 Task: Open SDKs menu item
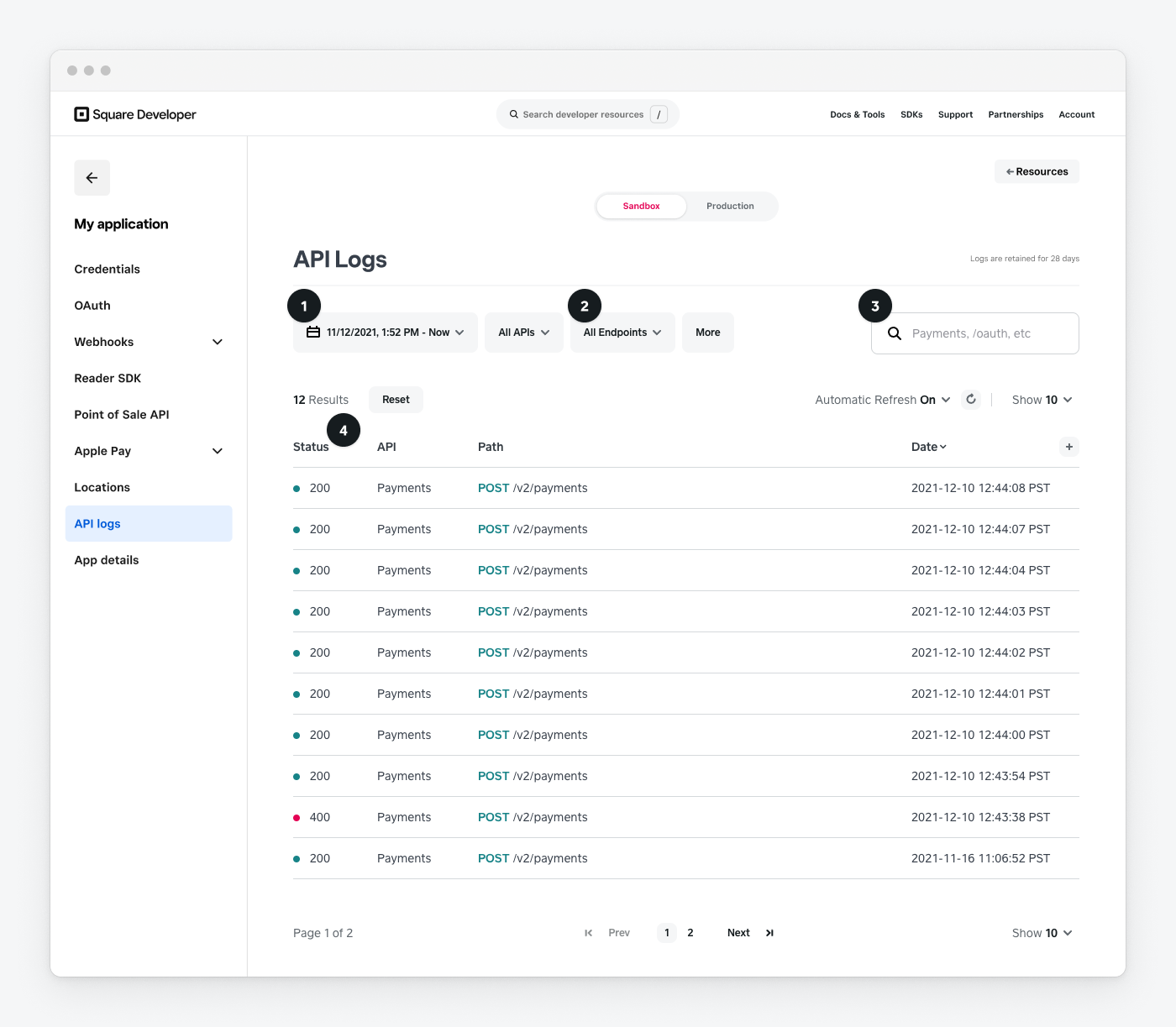(911, 114)
